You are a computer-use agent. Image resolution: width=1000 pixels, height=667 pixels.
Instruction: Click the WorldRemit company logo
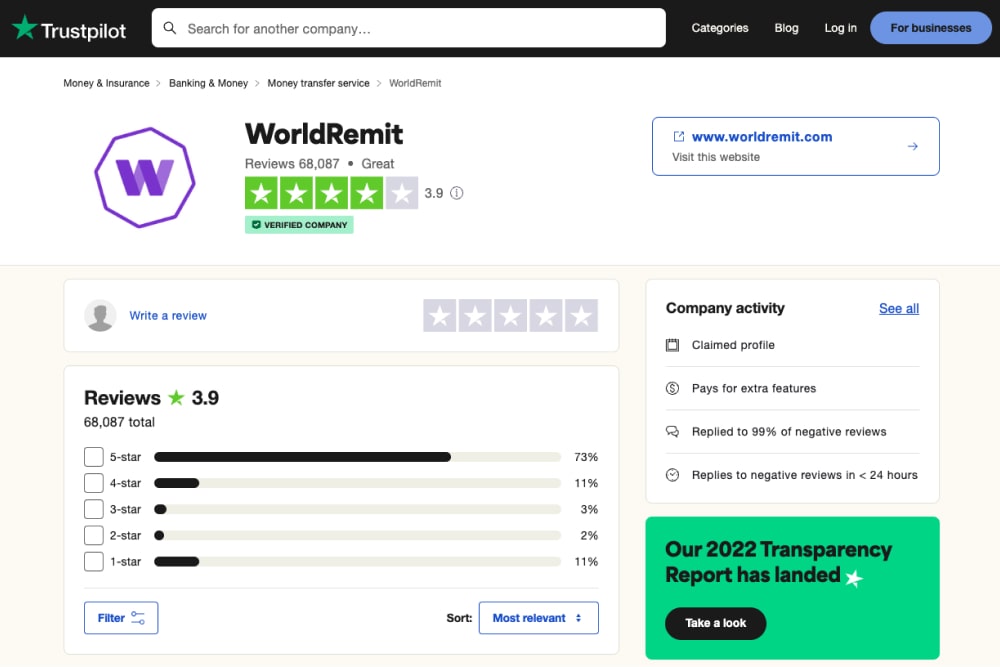145,177
